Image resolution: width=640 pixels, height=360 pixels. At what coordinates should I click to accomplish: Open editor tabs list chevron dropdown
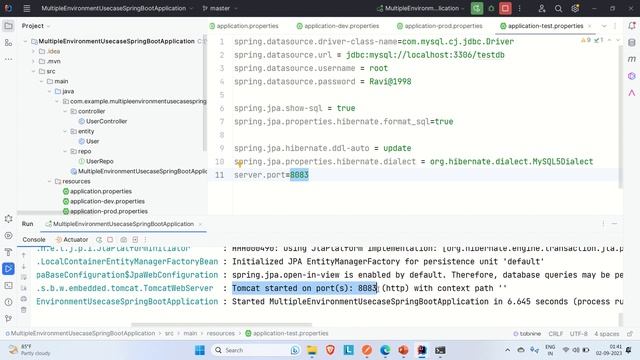(x=604, y=26)
